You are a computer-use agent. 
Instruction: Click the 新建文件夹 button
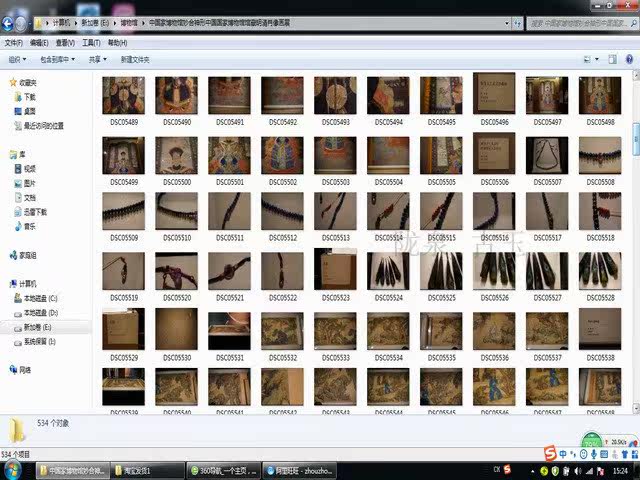pyautogui.click(x=135, y=60)
